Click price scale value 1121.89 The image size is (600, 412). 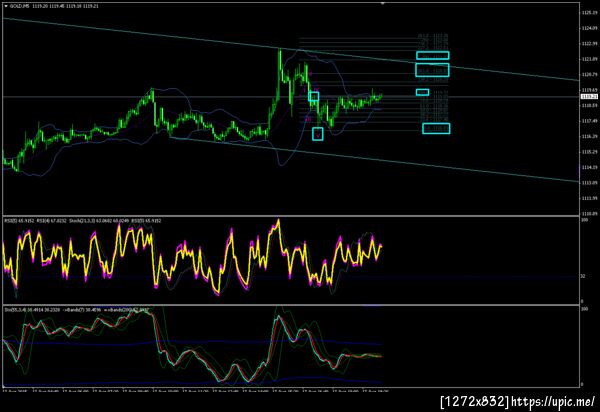point(589,59)
